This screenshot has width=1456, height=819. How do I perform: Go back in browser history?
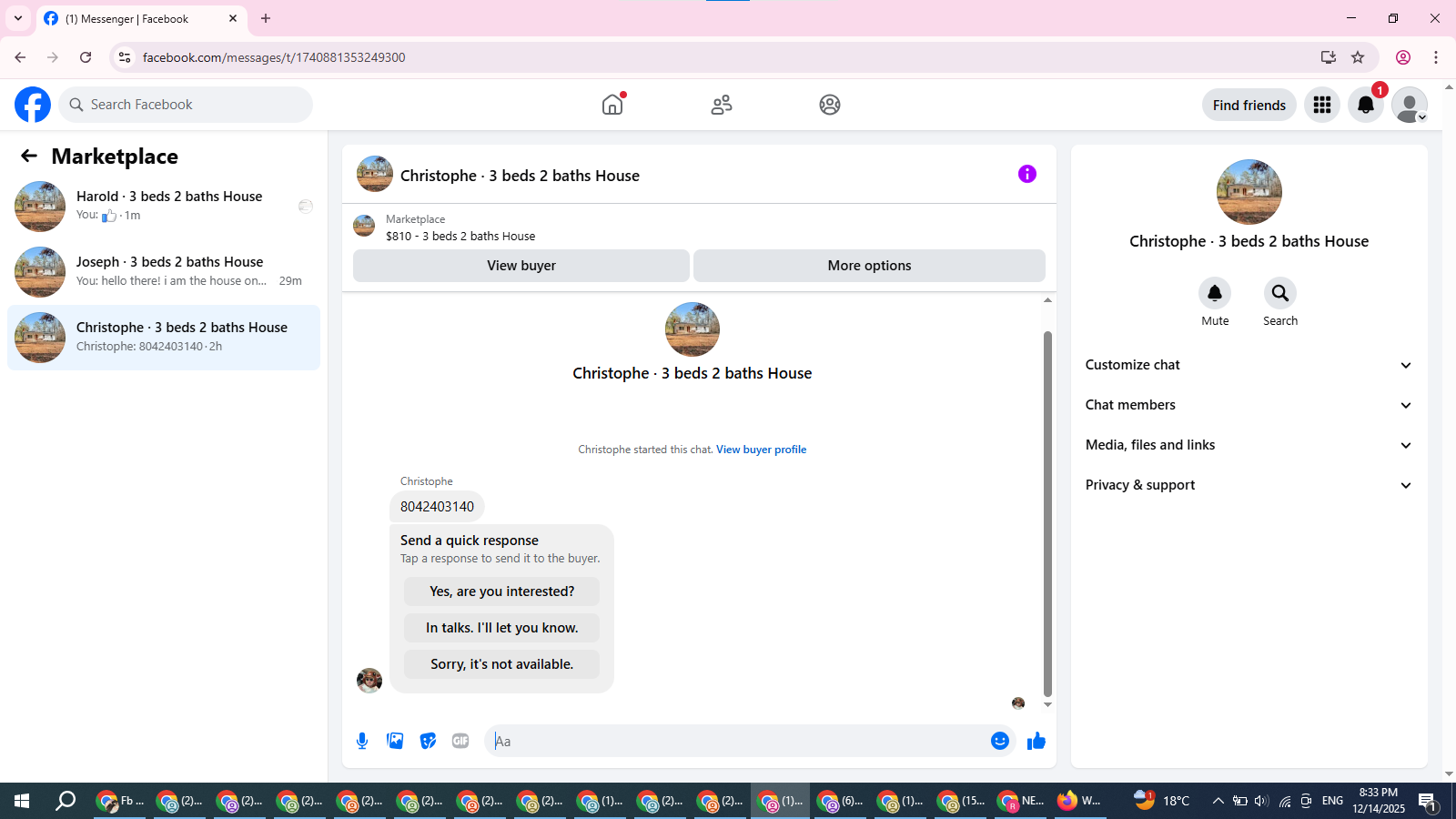point(20,57)
